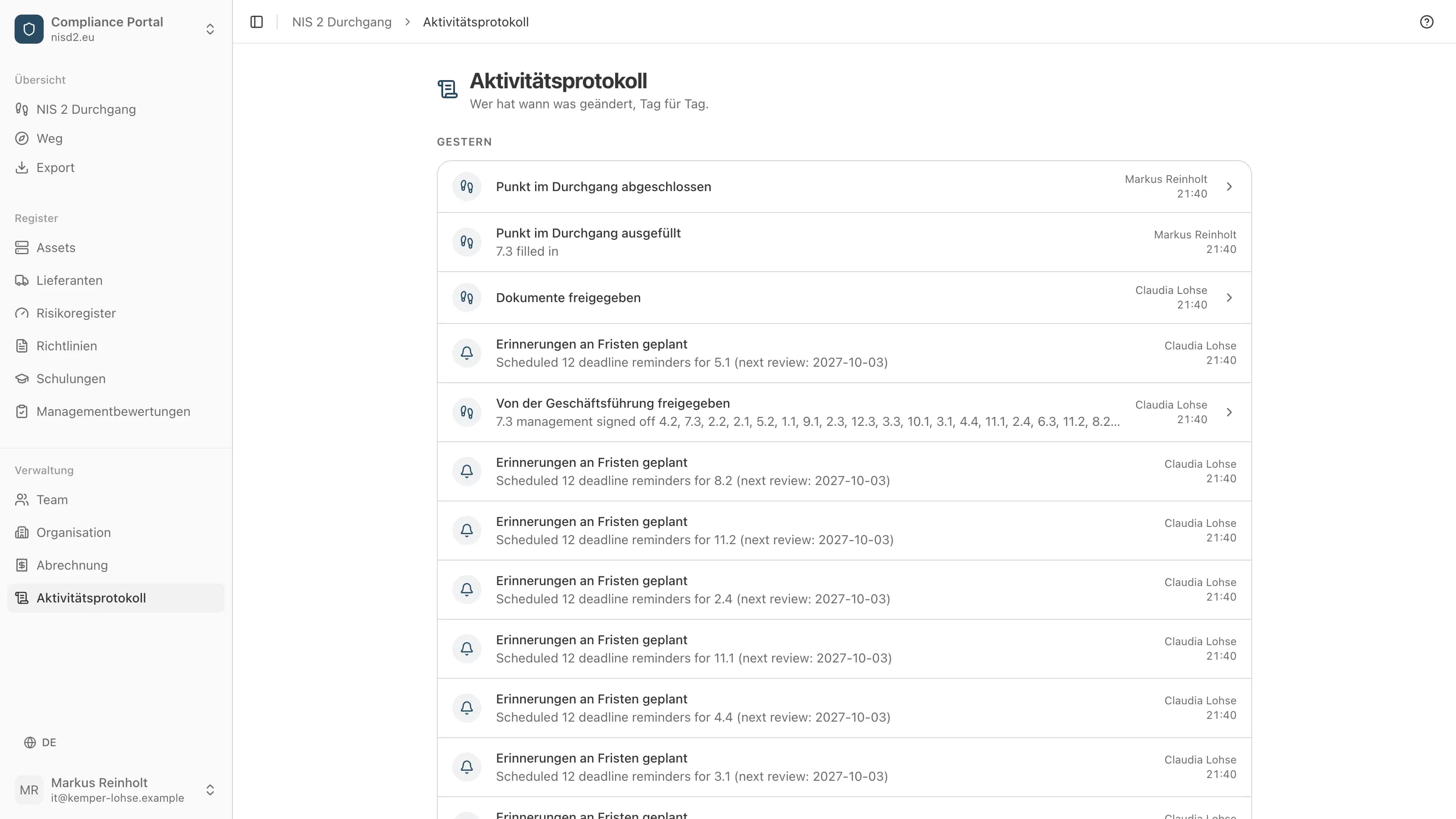Open the reminders entry for 2.4
The height and width of the screenshot is (819, 1456).
coord(844,590)
